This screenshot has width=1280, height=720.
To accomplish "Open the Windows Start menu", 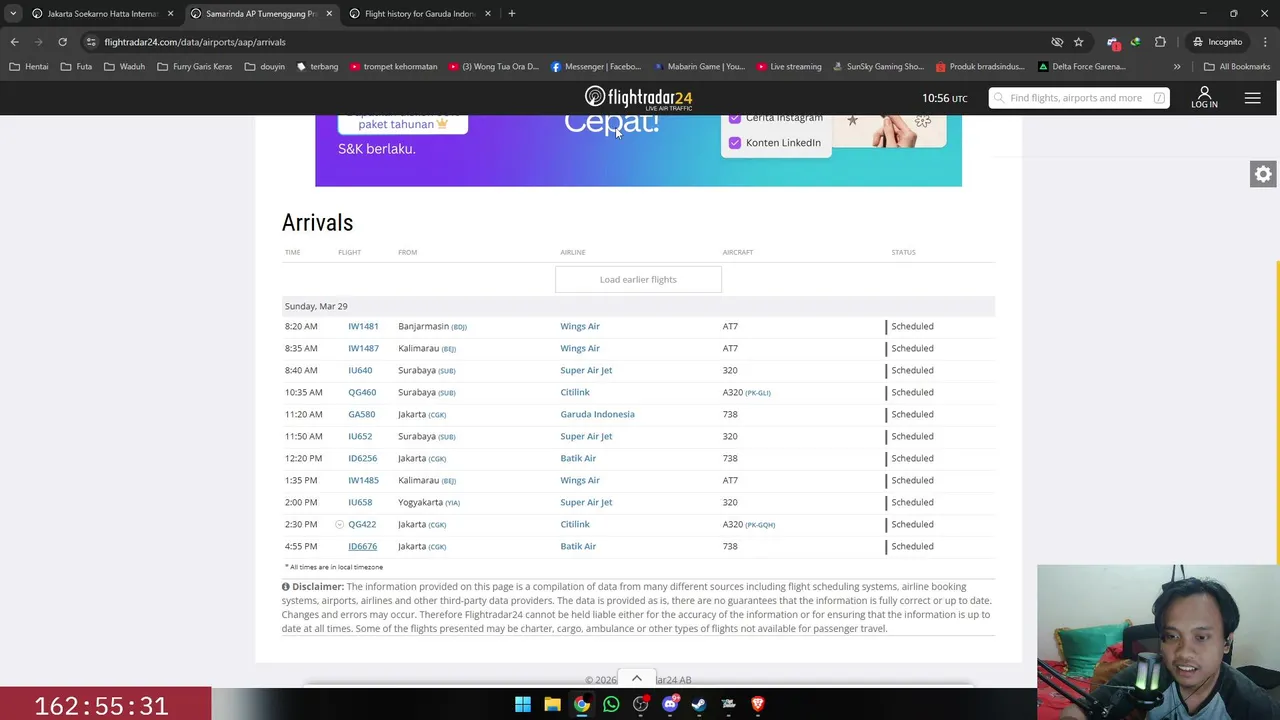I will [522, 704].
